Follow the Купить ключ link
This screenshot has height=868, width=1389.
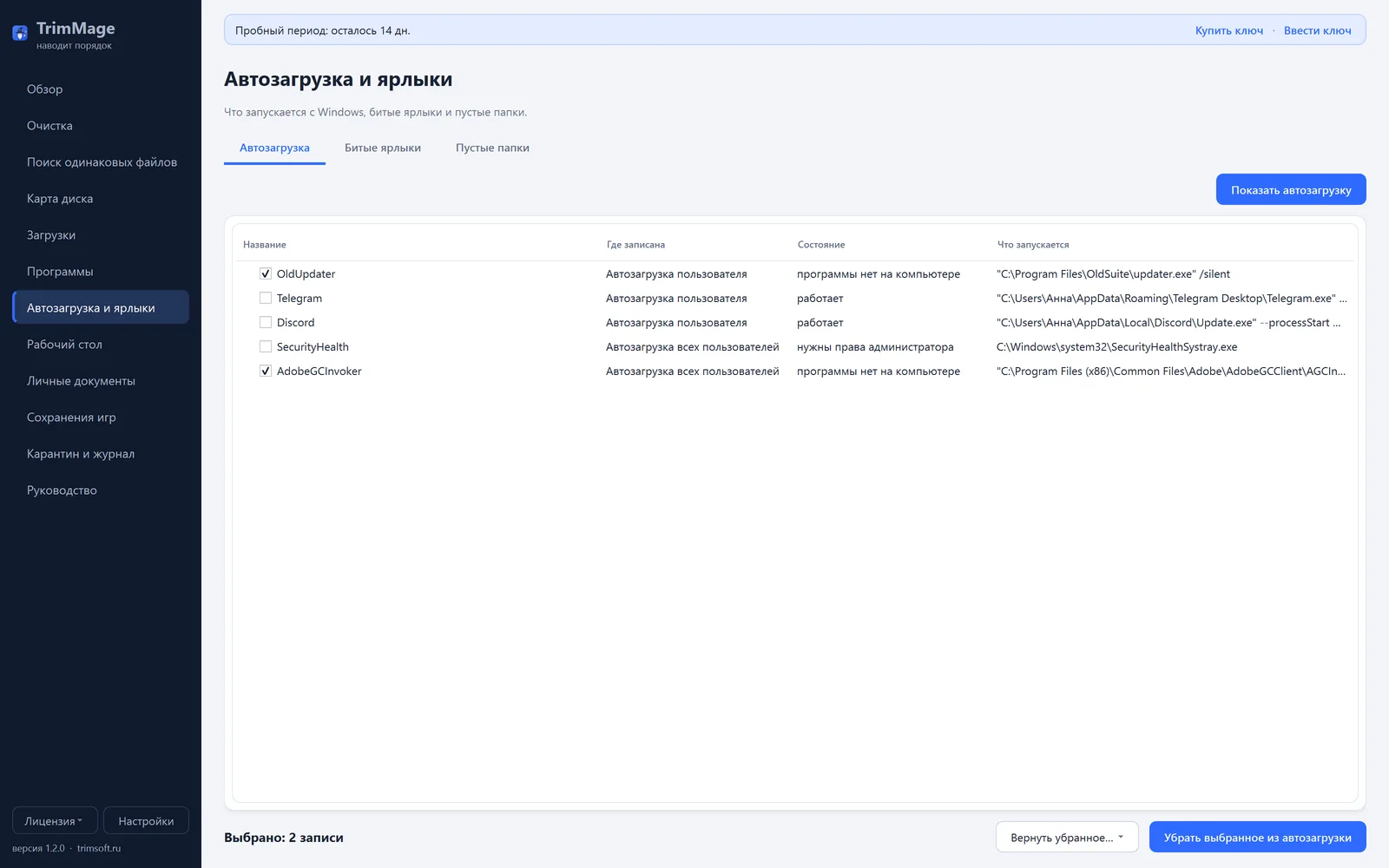[x=1229, y=30]
